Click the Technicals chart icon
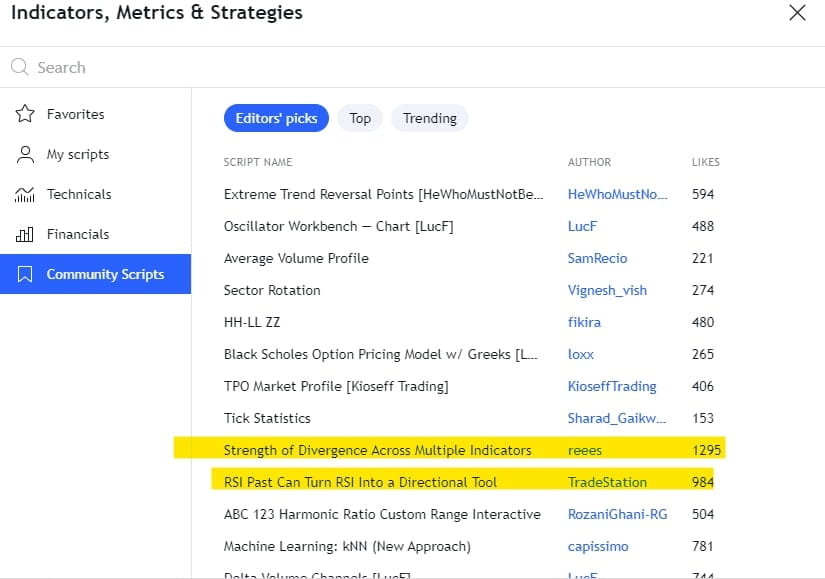 (x=26, y=194)
